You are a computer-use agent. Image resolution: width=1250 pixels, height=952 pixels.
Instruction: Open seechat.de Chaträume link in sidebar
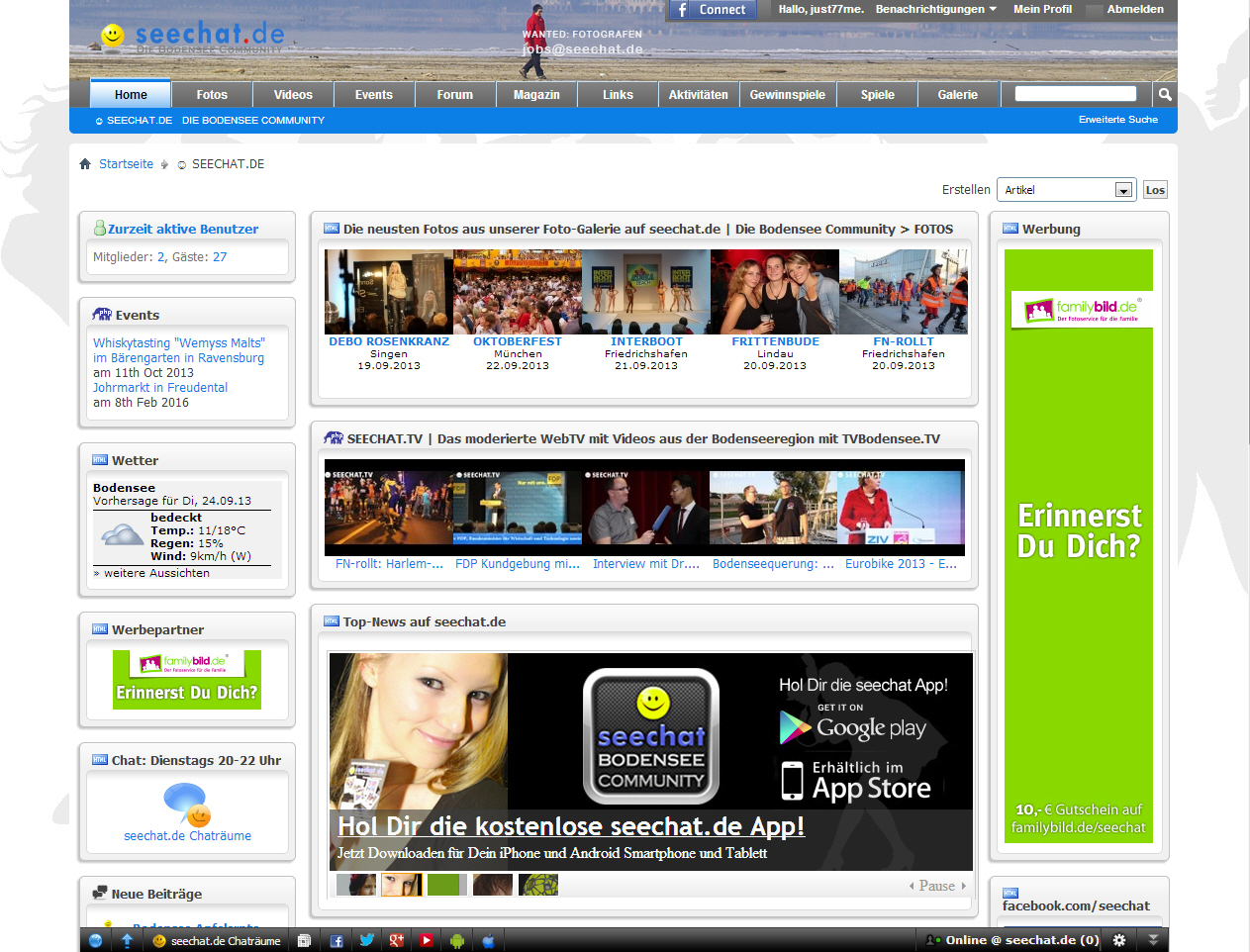187,836
